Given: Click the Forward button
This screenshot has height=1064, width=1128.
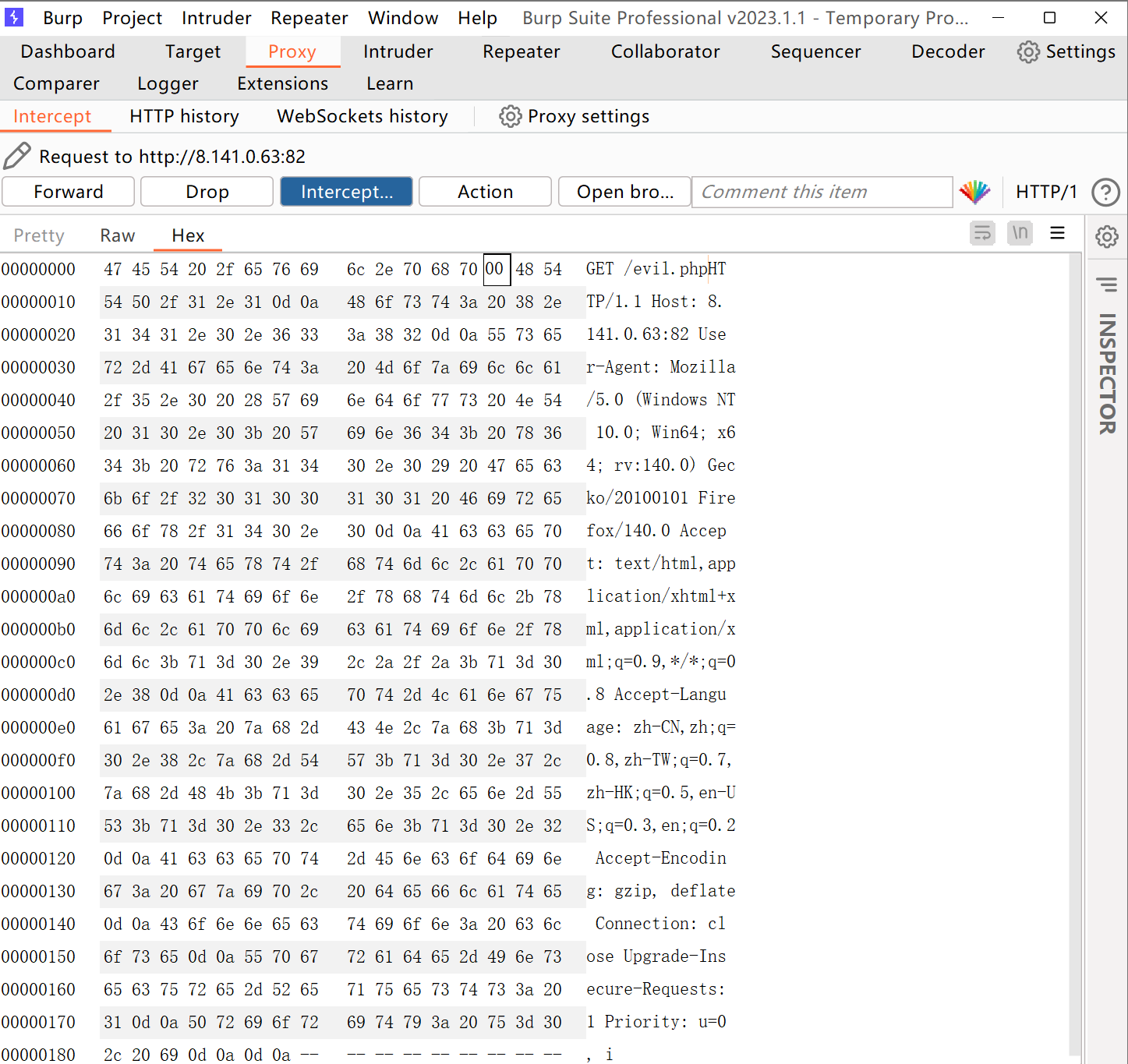Looking at the screenshot, I should click(69, 192).
